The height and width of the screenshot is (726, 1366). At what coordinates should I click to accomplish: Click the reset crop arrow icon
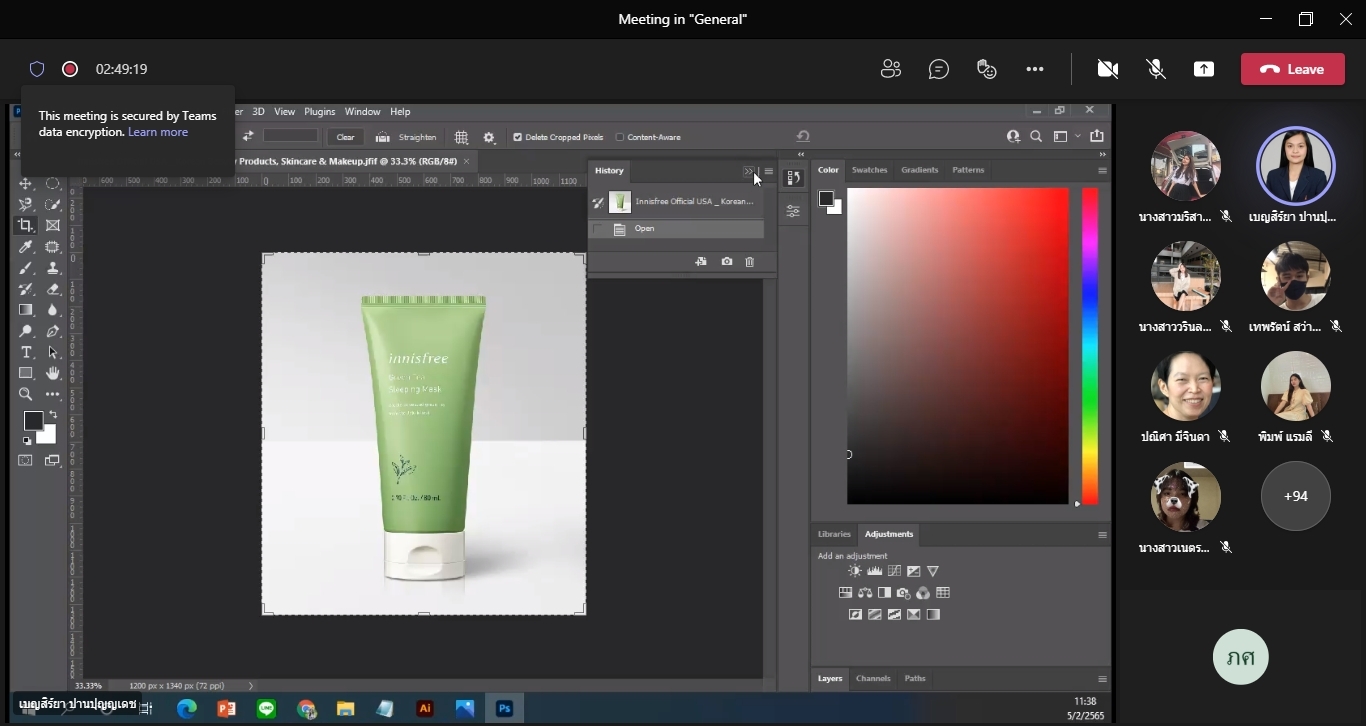(803, 137)
